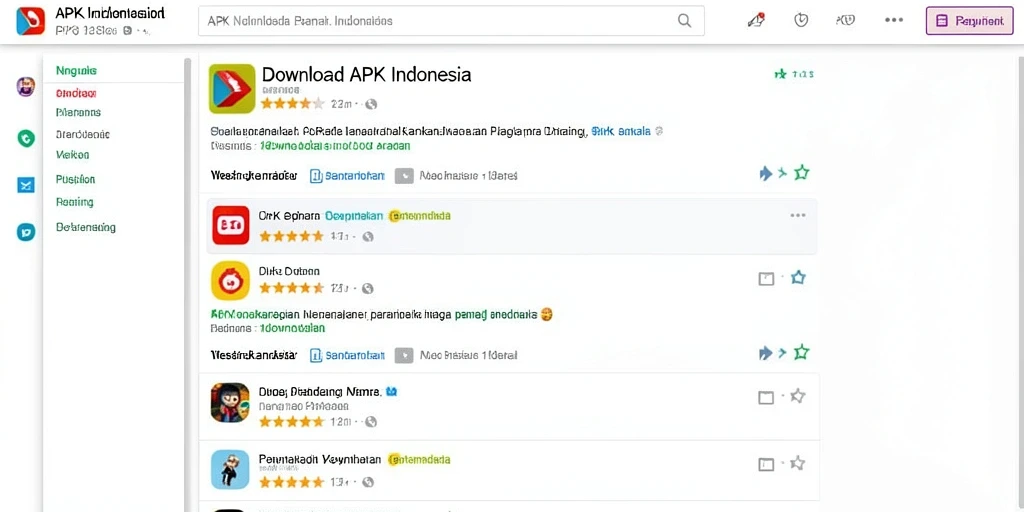
Task: Click the yellow Dike Dotoon app icon
Action: 231,280
